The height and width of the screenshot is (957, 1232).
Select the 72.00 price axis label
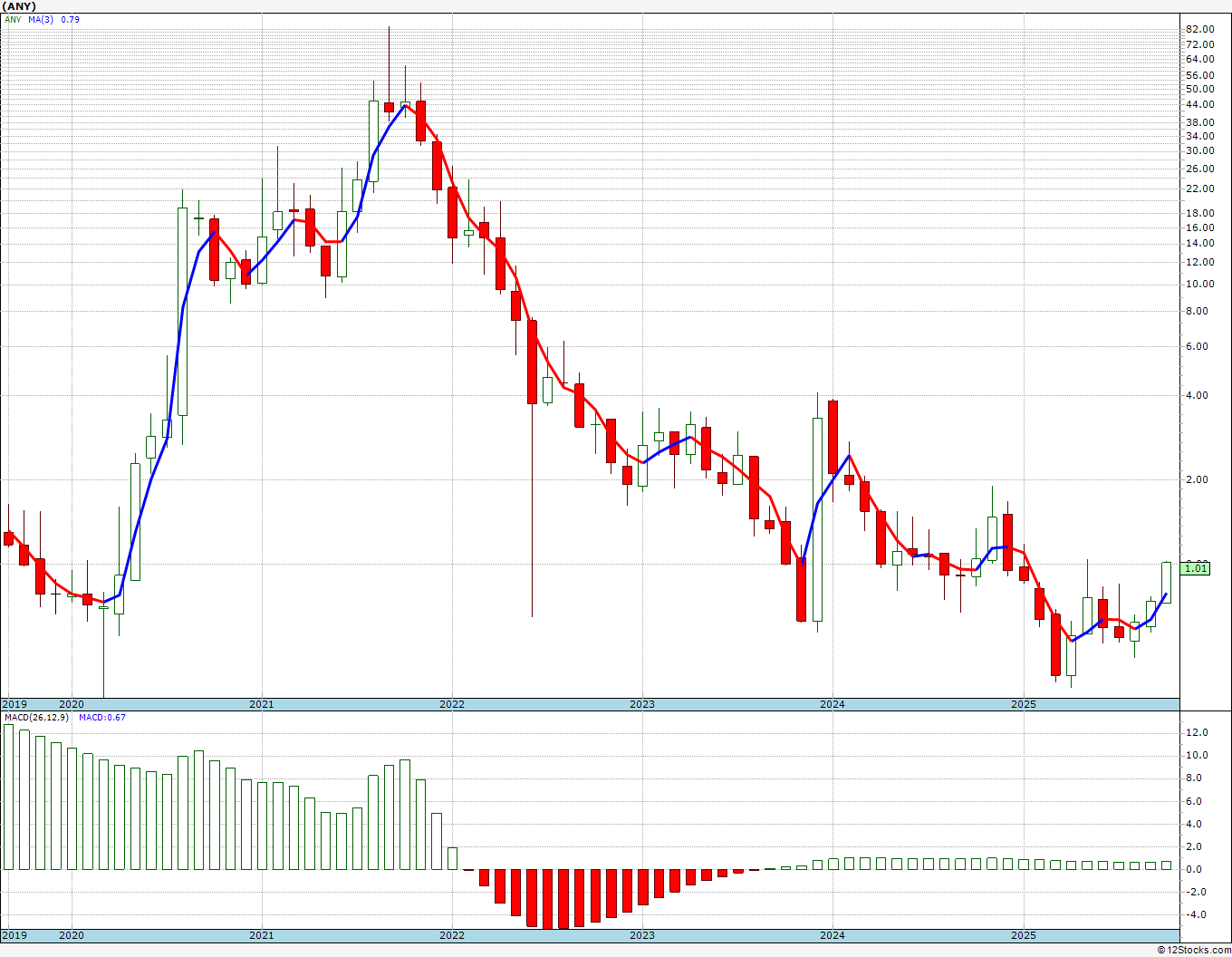pos(1199,44)
